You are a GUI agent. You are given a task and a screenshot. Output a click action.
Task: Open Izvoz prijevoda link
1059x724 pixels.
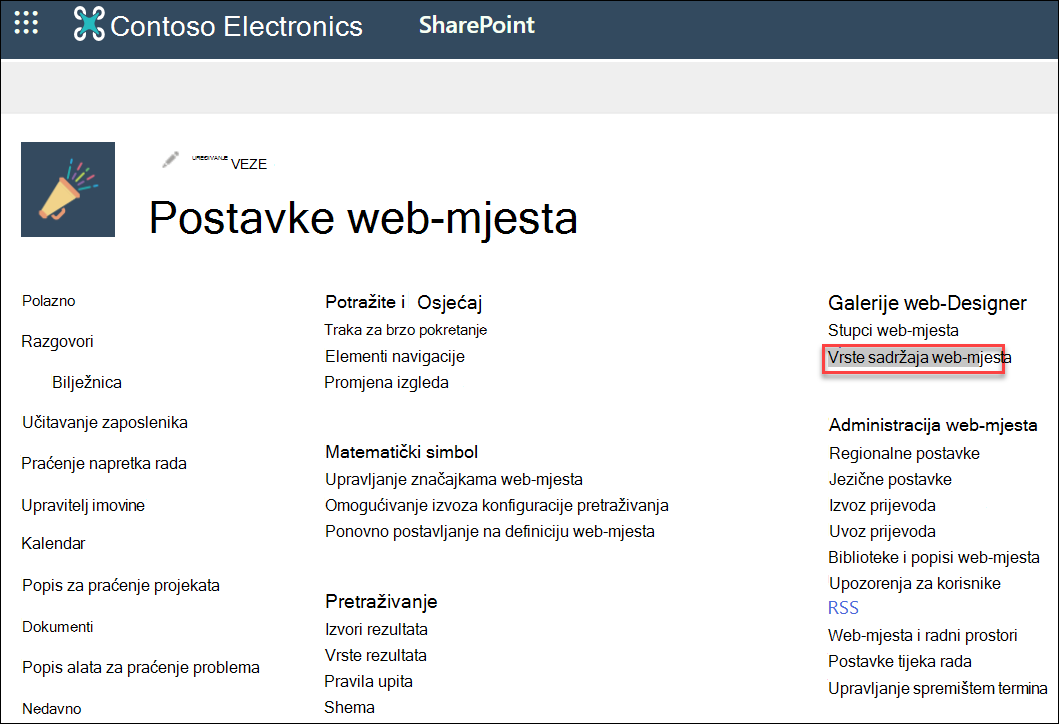coord(882,506)
